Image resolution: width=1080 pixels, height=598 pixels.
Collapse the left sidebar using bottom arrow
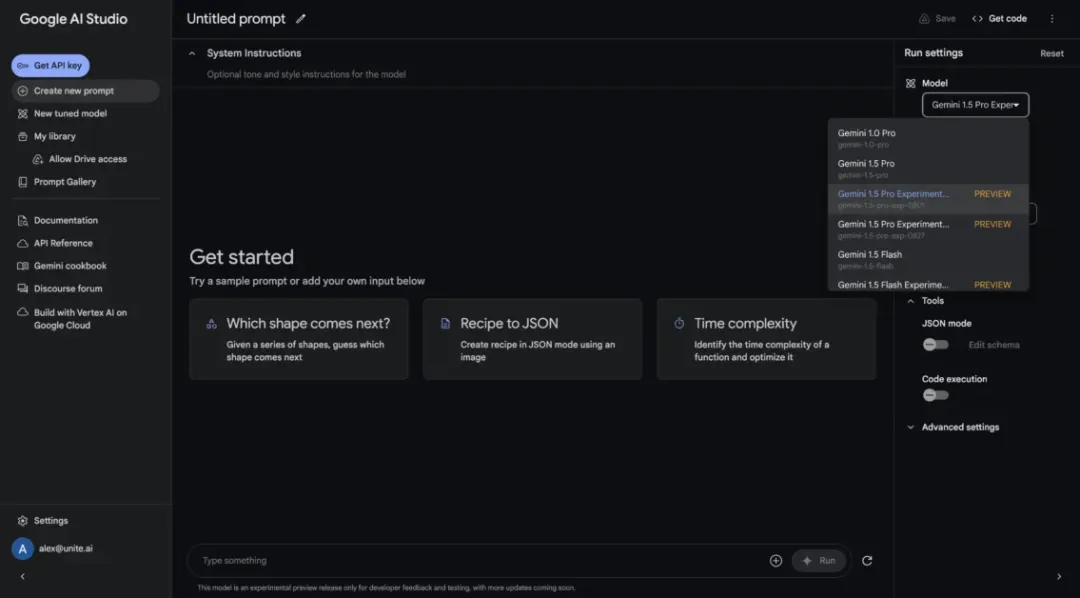pyautogui.click(x=23, y=577)
